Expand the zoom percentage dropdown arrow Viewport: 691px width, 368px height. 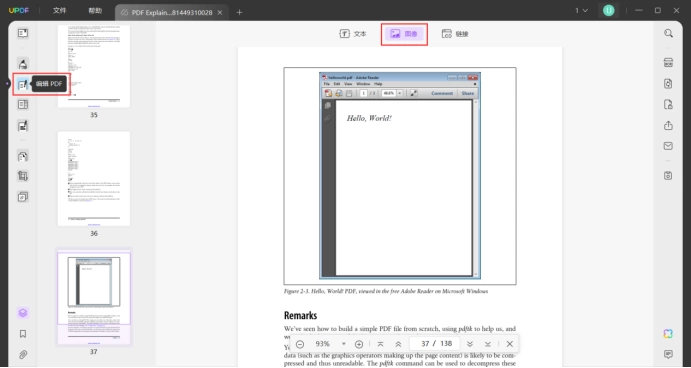tap(344, 344)
